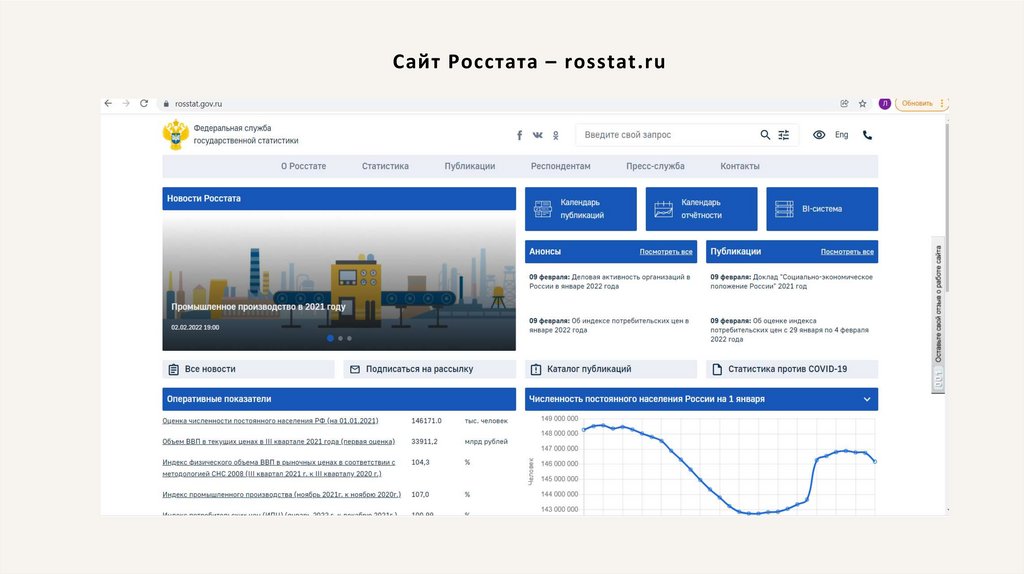Open the purple profile avatar
Viewport: 1024px width, 574px height.
884,103
